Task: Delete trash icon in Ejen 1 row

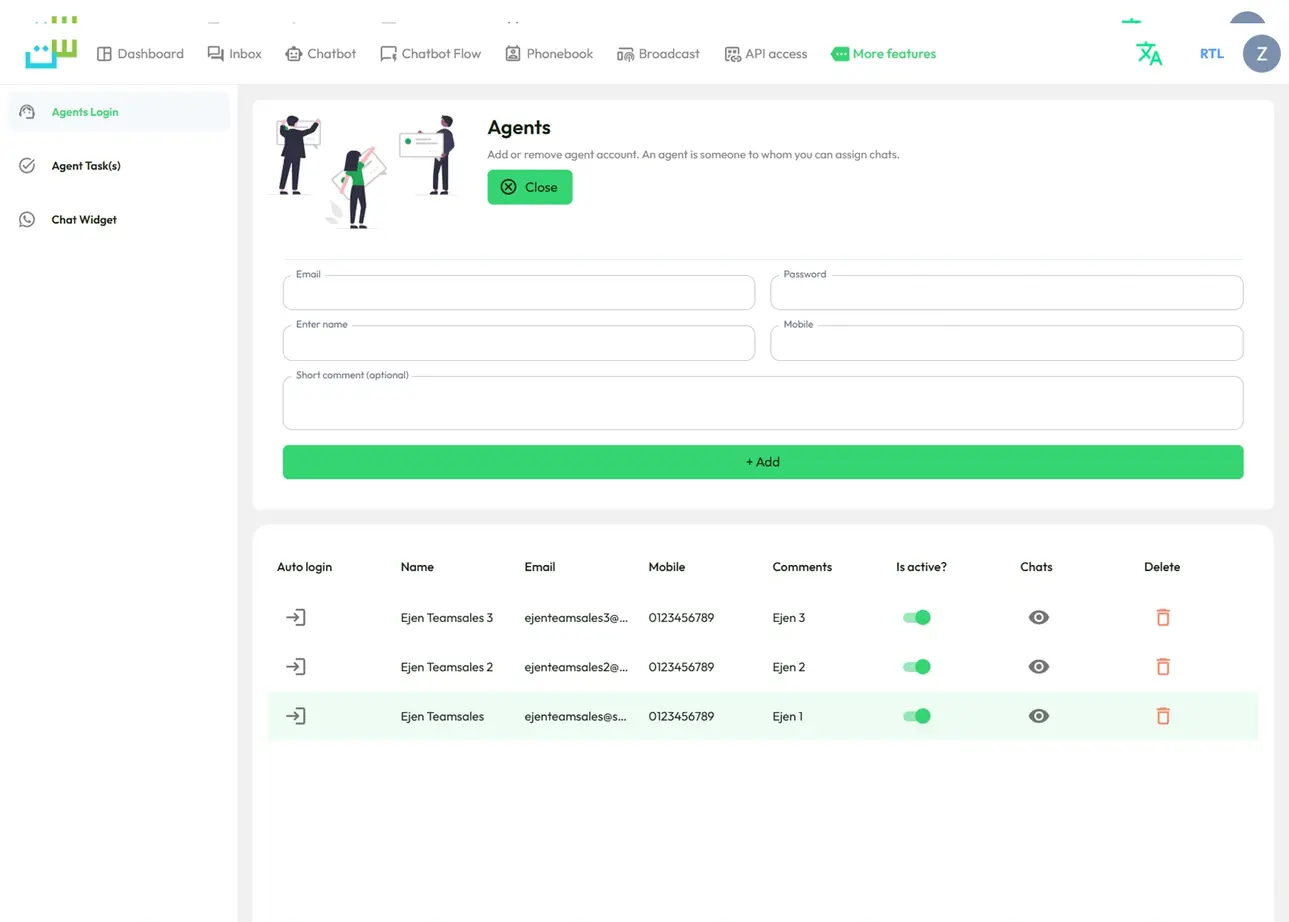Action: pyautogui.click(x=1163, y=716)
